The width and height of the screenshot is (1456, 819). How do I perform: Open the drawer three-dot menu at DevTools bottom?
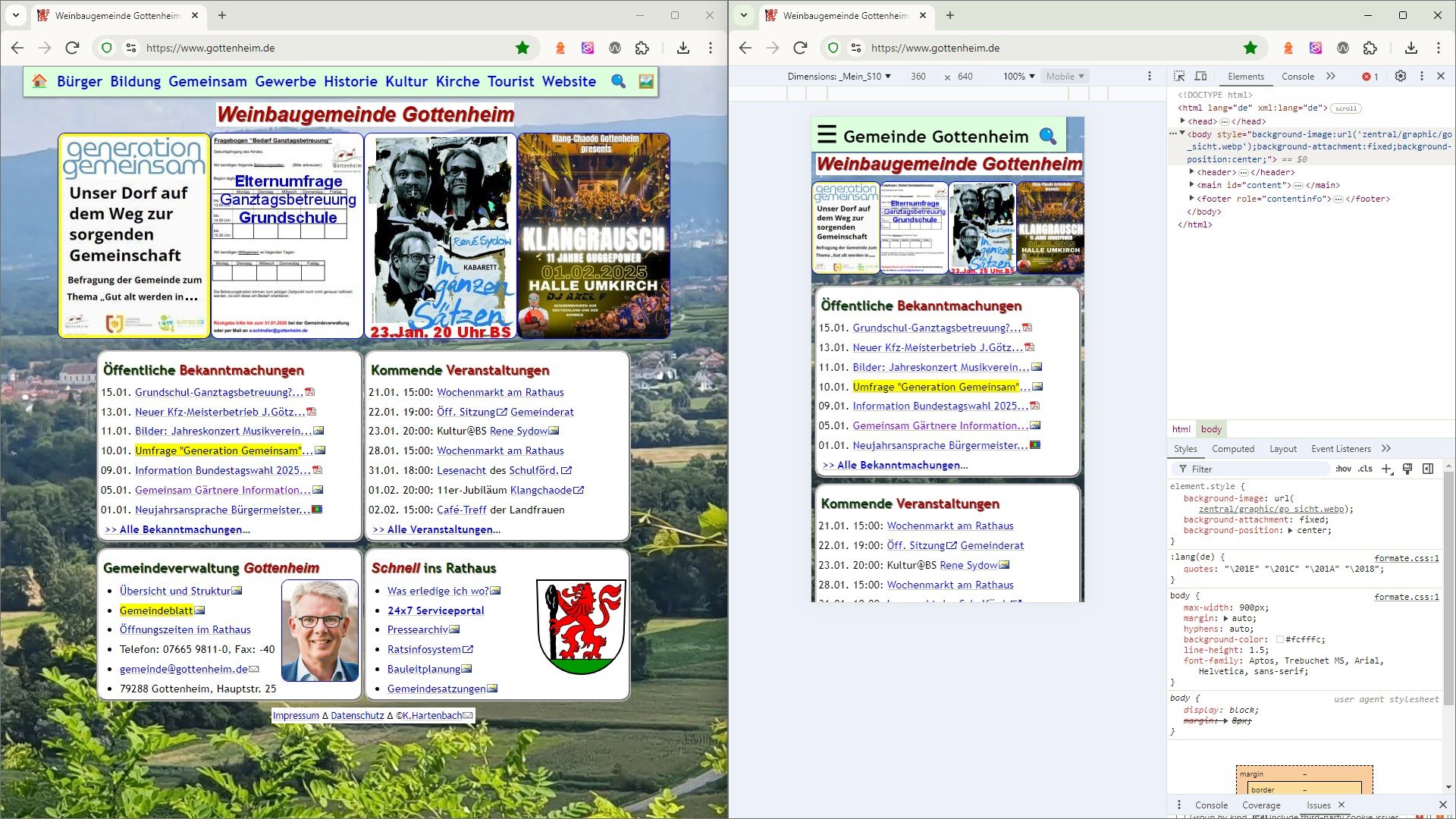click(1178, 805)
